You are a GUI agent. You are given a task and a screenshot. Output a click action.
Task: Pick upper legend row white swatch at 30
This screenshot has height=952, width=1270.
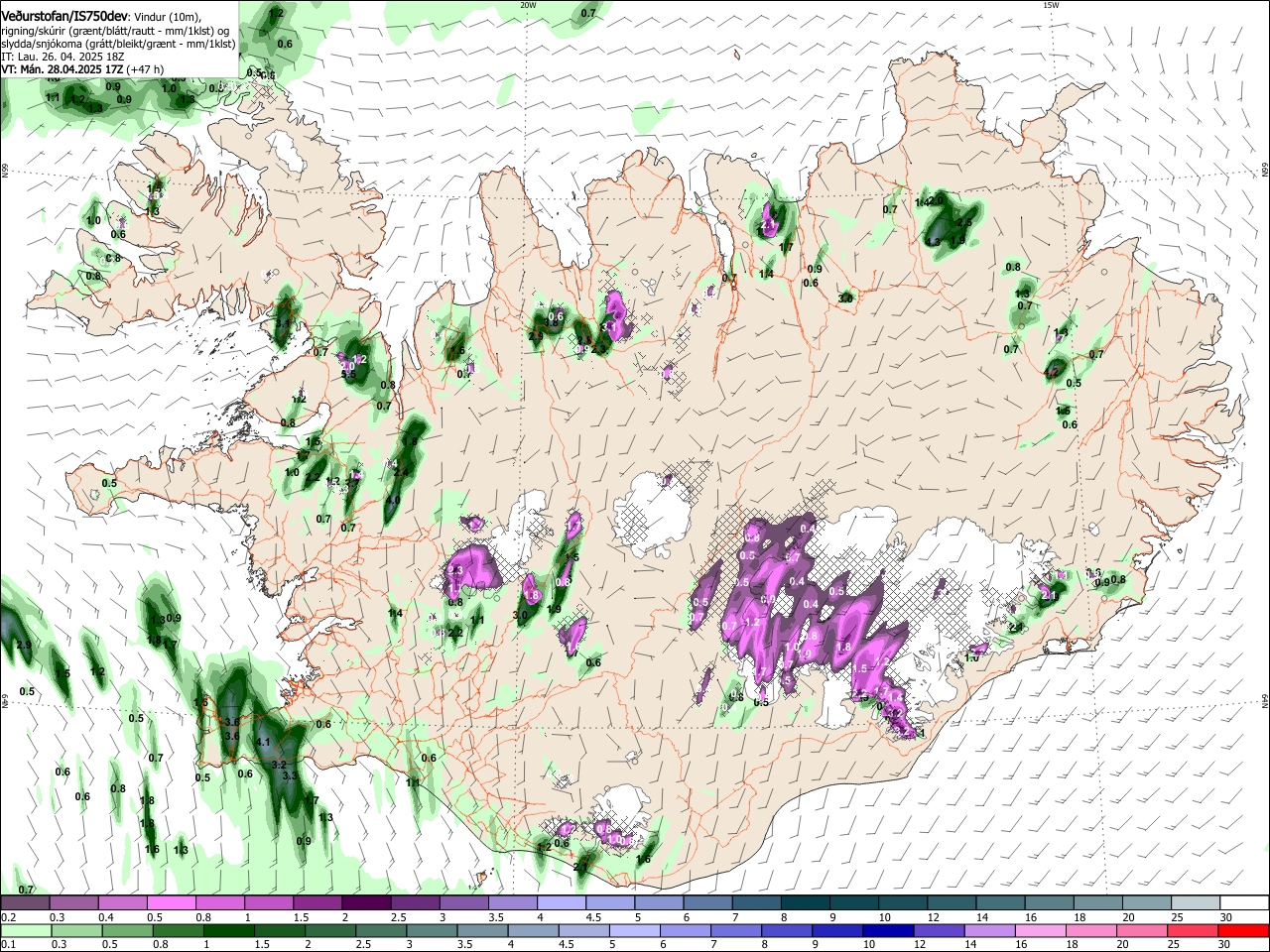tap(1244, 902)
